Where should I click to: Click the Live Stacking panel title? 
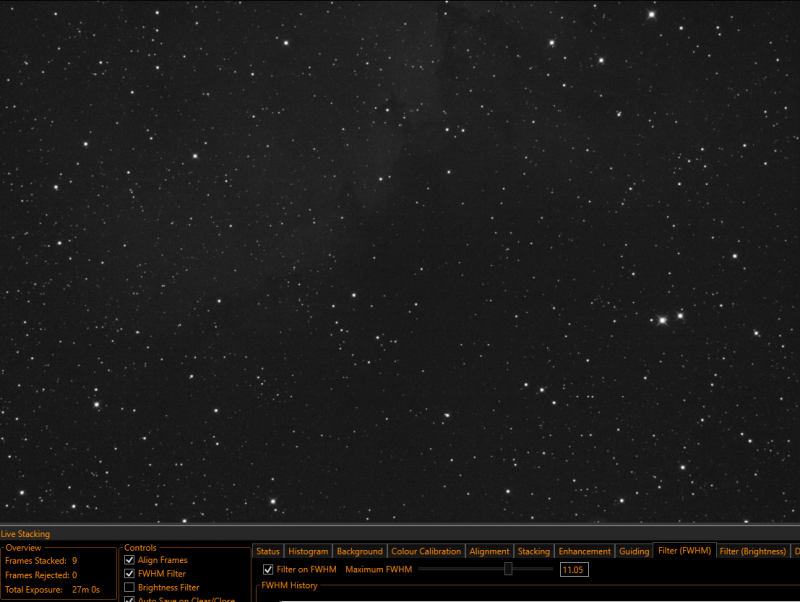[x=26, y=534]
